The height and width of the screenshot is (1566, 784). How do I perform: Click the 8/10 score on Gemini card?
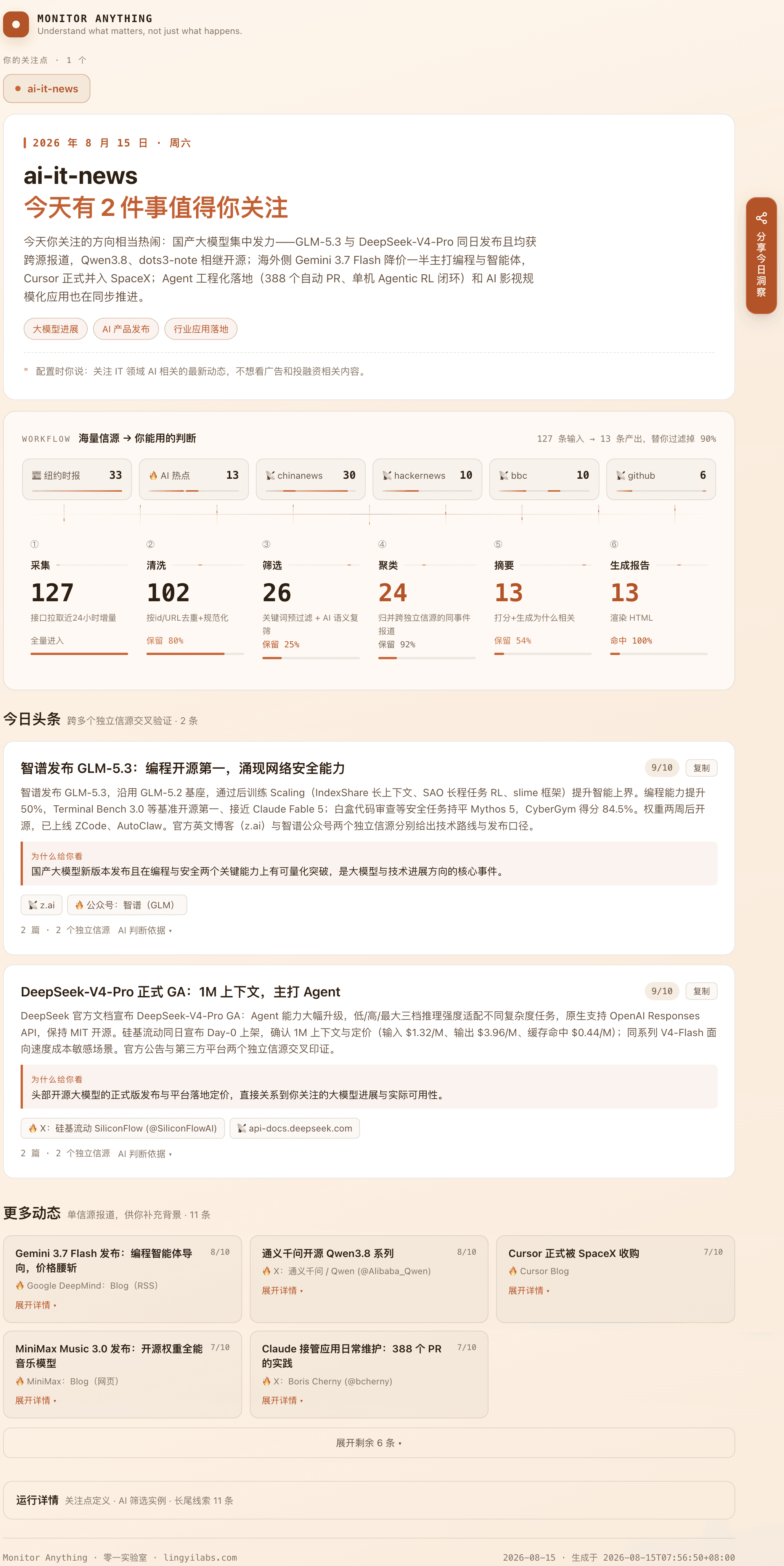coord(220,1252)
